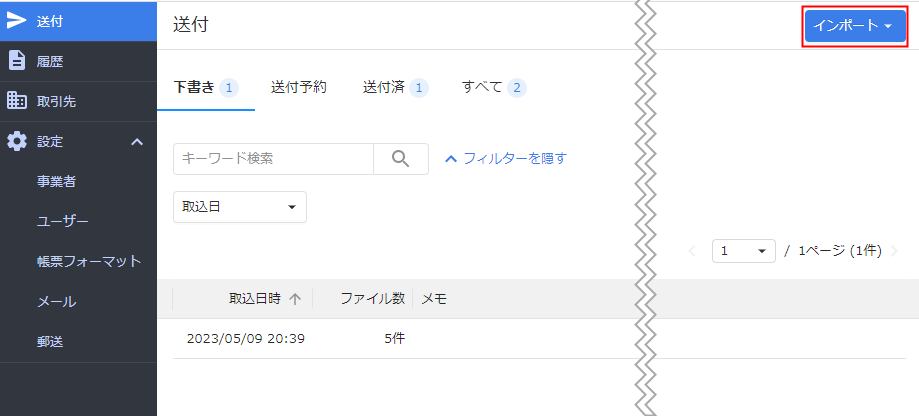Open 帳票フォーマット settings in sidebar
The image size is (919, 416).
[x=89, y=261]
